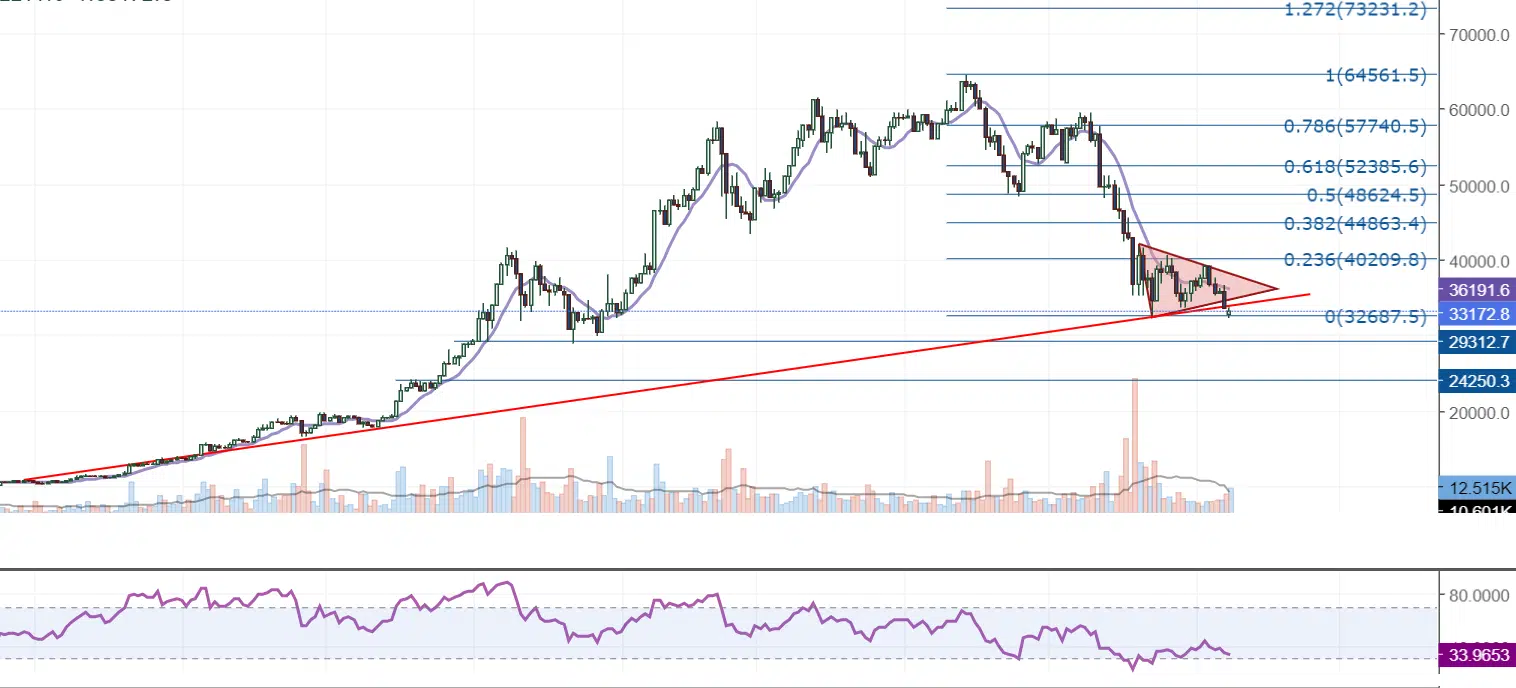The image size is (1516, 688).
Task: Select the 0.382(44863.4) retracement label
Action: point(1354,223)
